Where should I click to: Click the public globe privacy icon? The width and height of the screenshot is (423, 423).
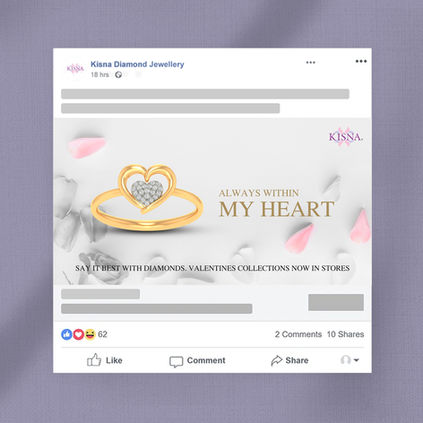pyautogui.click(x=118, y=75)
